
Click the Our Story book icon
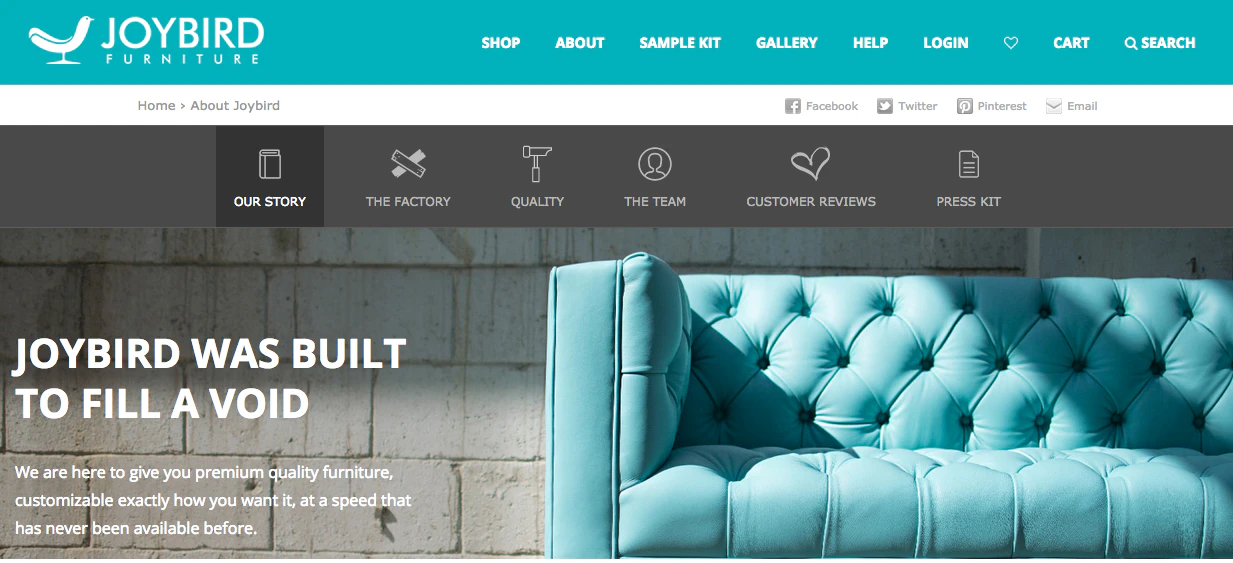pyautogui.click(x=270, y=164)
